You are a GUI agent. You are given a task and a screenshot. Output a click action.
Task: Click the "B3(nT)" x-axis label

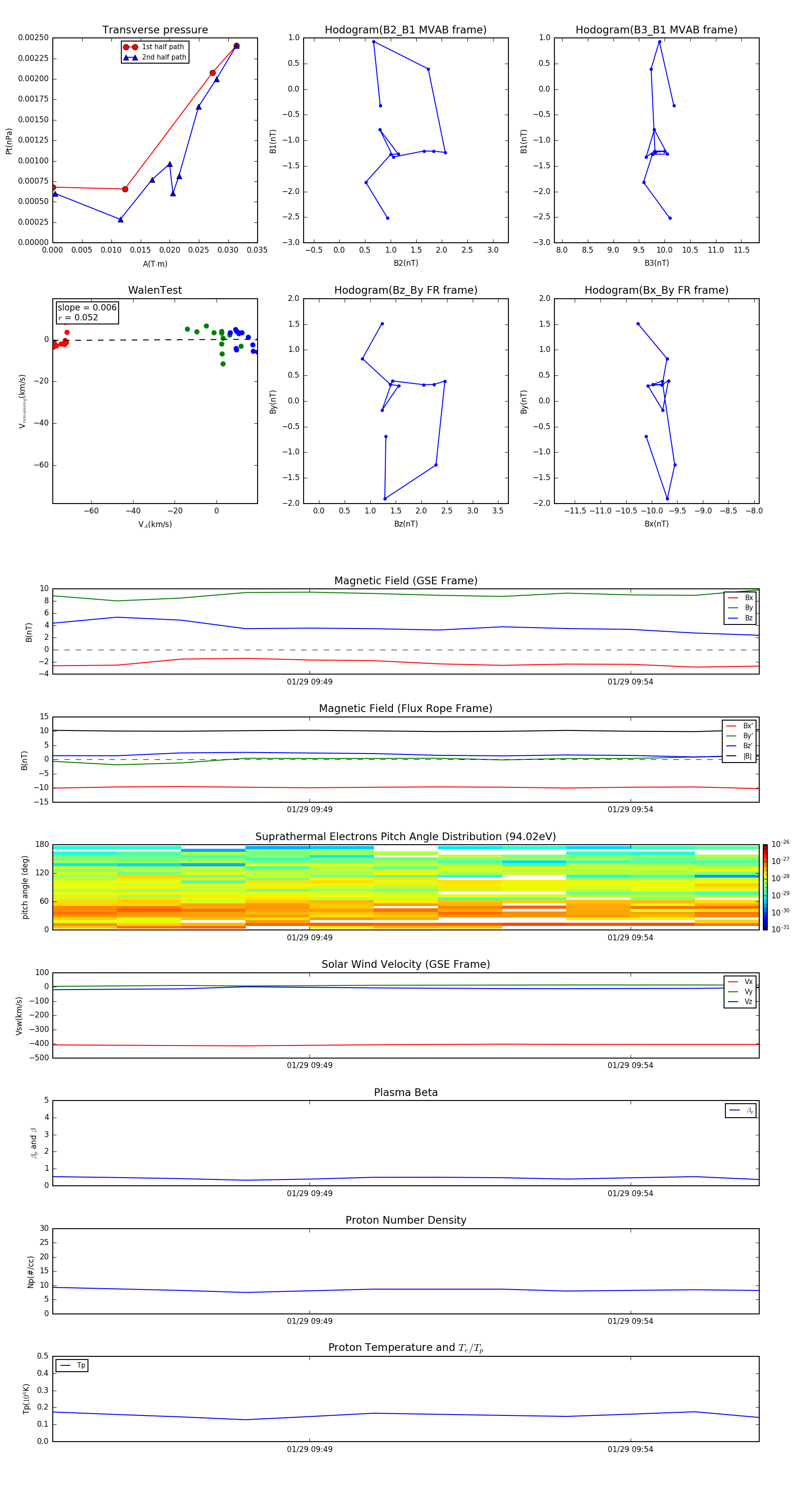pos(656,263)
